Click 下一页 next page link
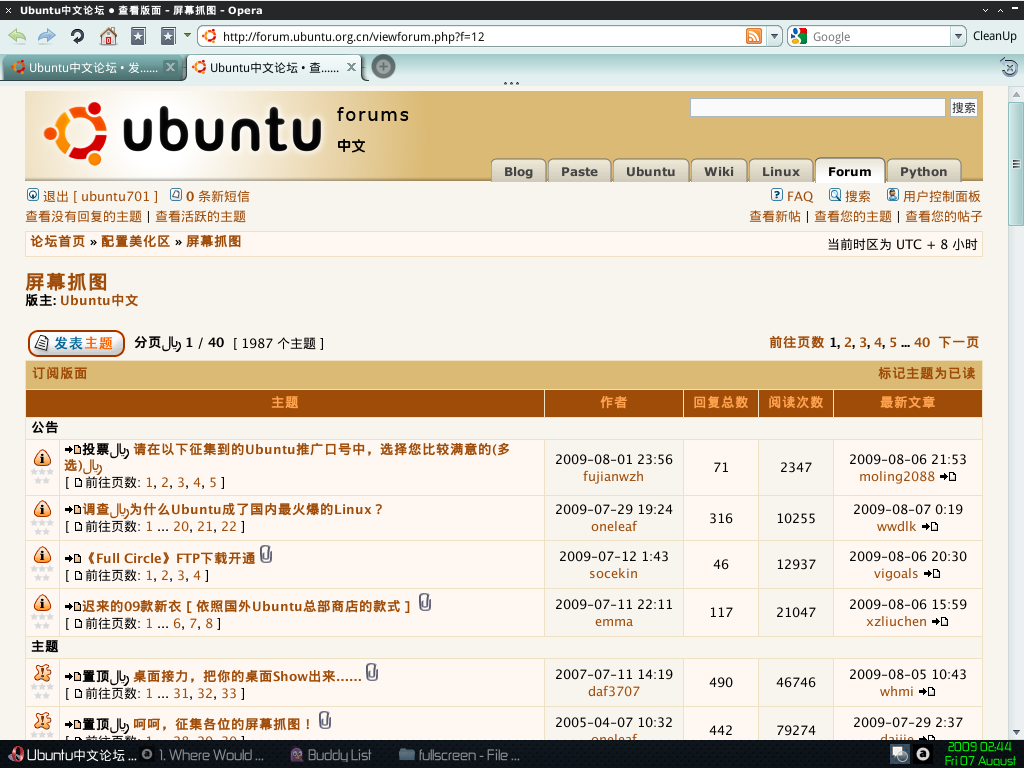Viewport: 1024px width, 768px height. (x=959, y=342)
